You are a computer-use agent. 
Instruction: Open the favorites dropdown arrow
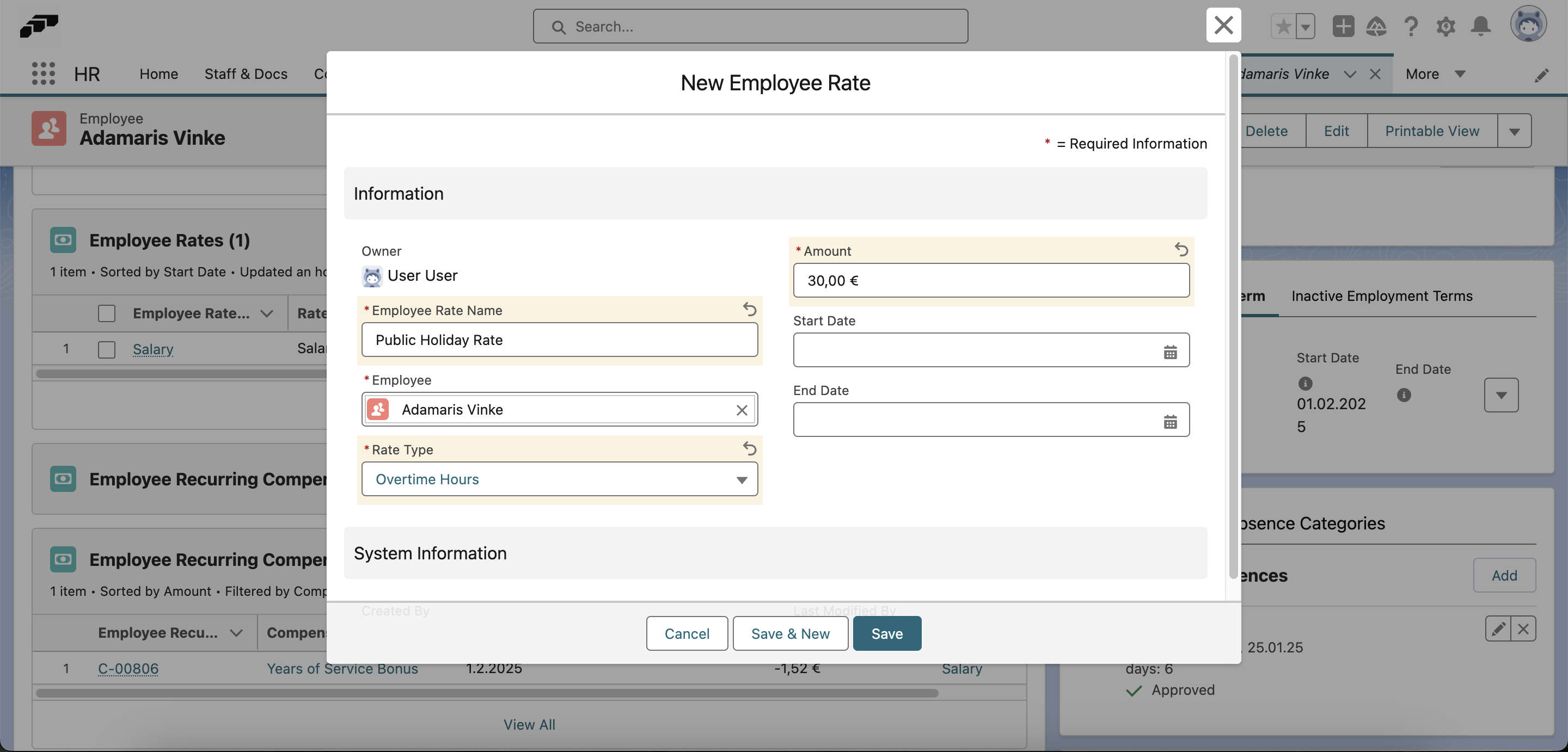(x=1306, y=26)
